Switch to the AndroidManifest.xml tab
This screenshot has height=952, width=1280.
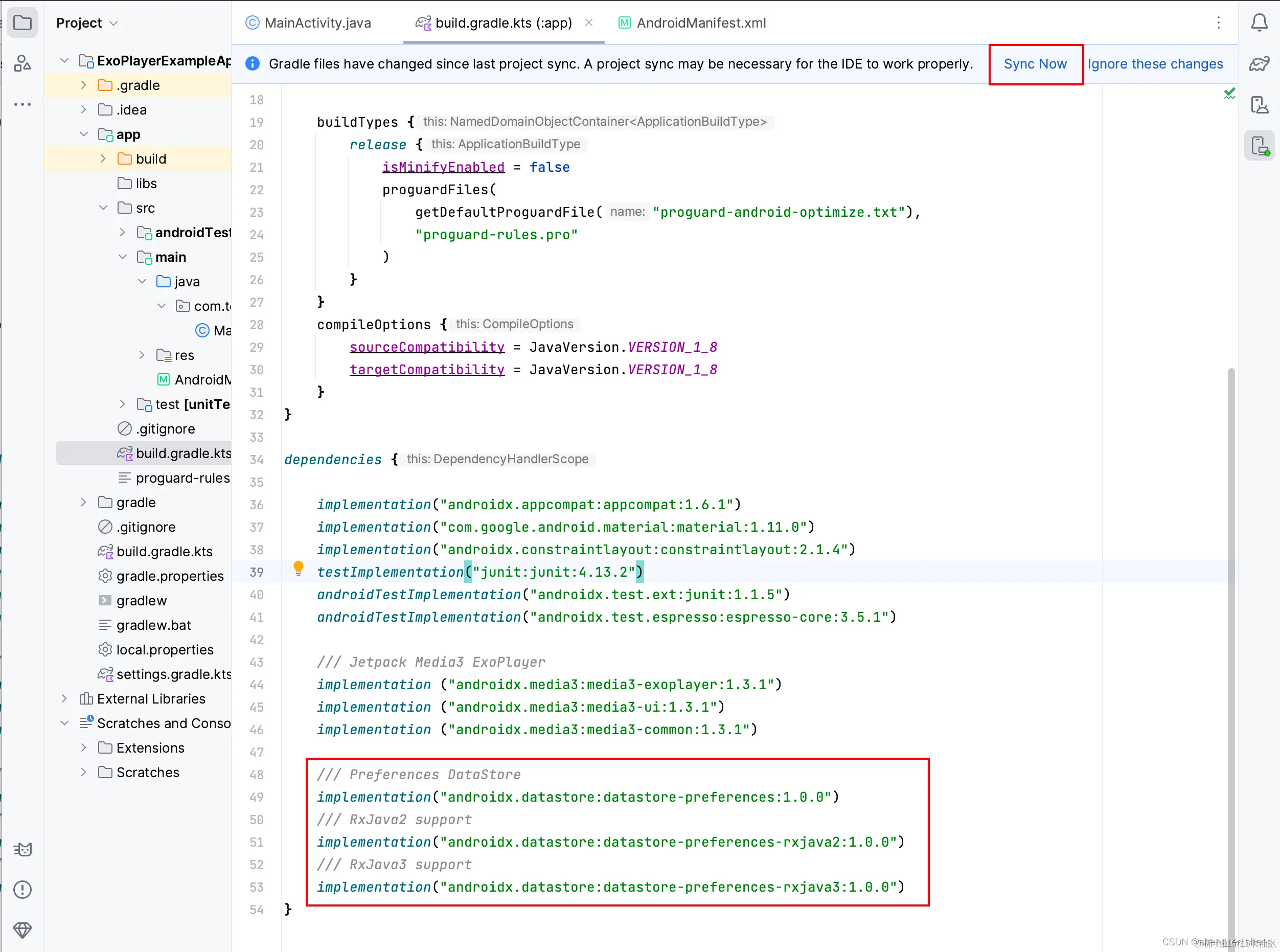[700, 23]
